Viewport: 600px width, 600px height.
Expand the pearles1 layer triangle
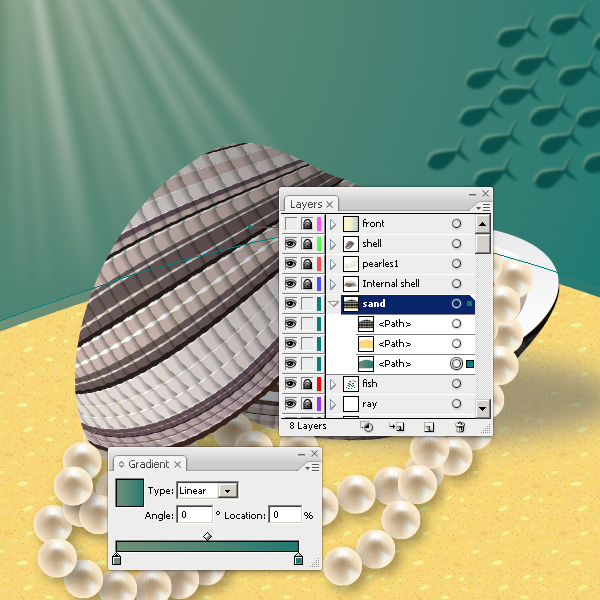click(x=333, y=264)
